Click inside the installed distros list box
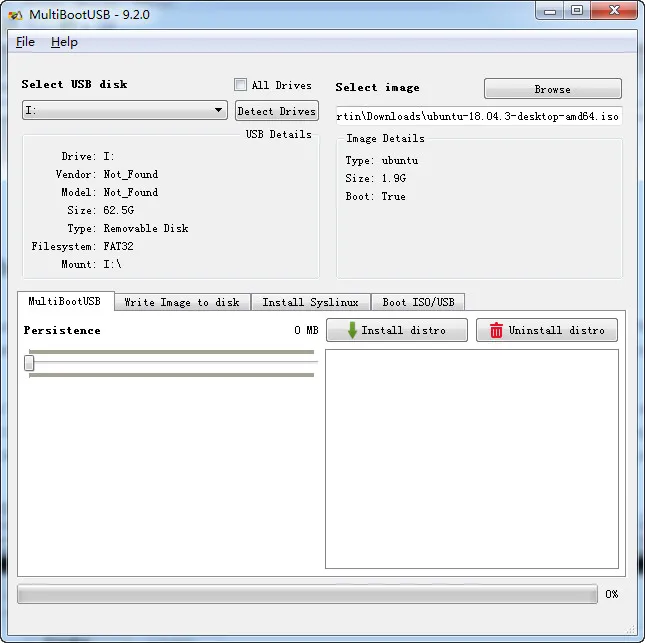Image resolution: width=645 pixels, height=643 pixels. (471, 459)
